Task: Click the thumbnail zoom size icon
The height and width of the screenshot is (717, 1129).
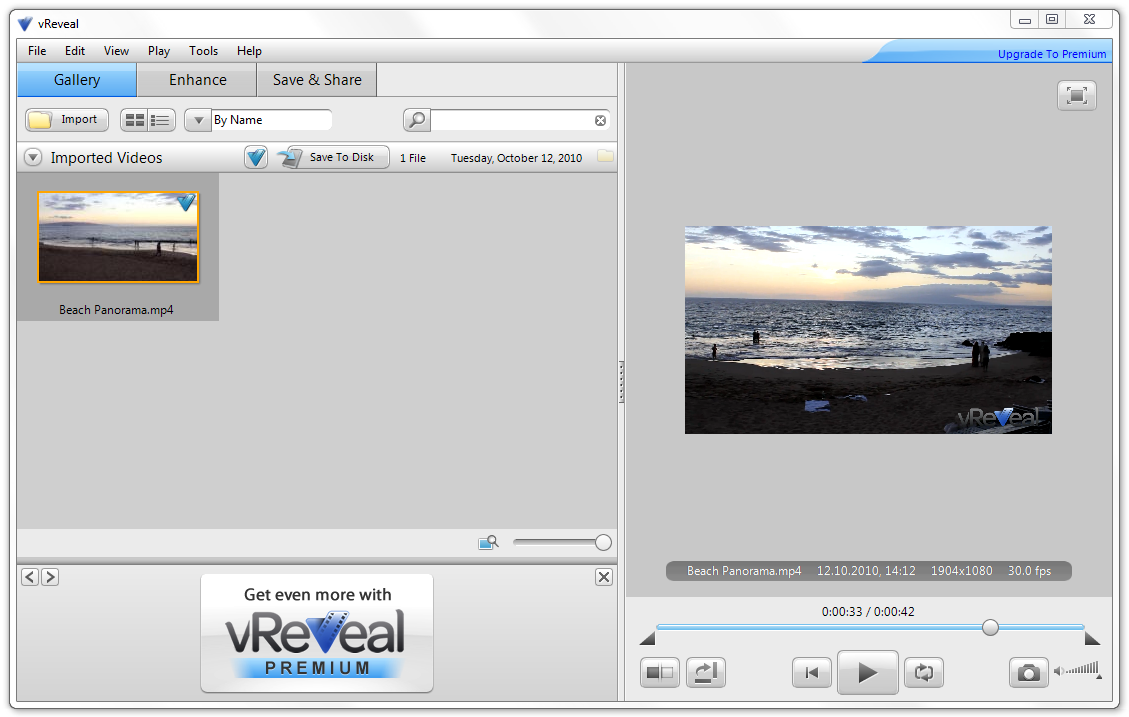Action: click(x=488, y=542)
